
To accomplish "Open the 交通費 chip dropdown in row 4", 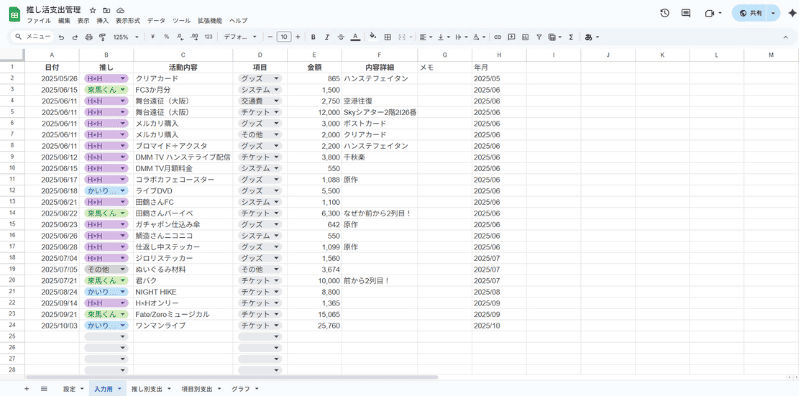I will coord(277,101).
